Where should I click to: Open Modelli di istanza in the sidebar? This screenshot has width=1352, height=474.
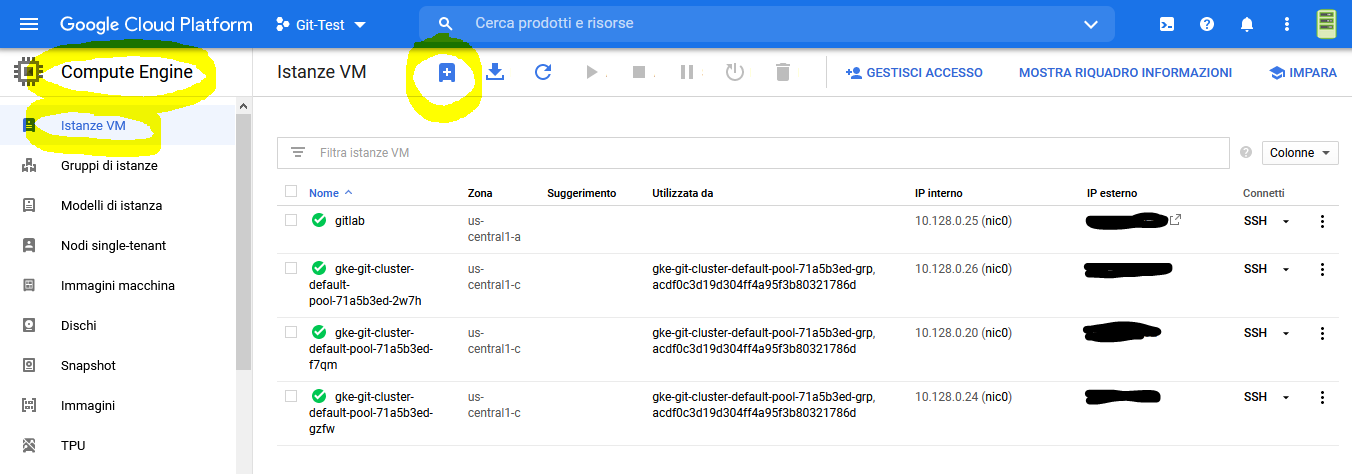tap(118, 205)
